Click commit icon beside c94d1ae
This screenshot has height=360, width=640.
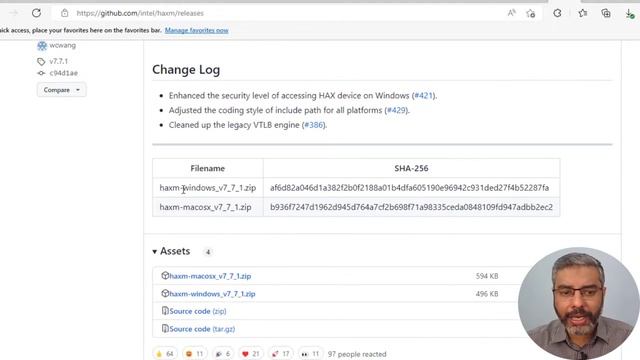(41, 73)
